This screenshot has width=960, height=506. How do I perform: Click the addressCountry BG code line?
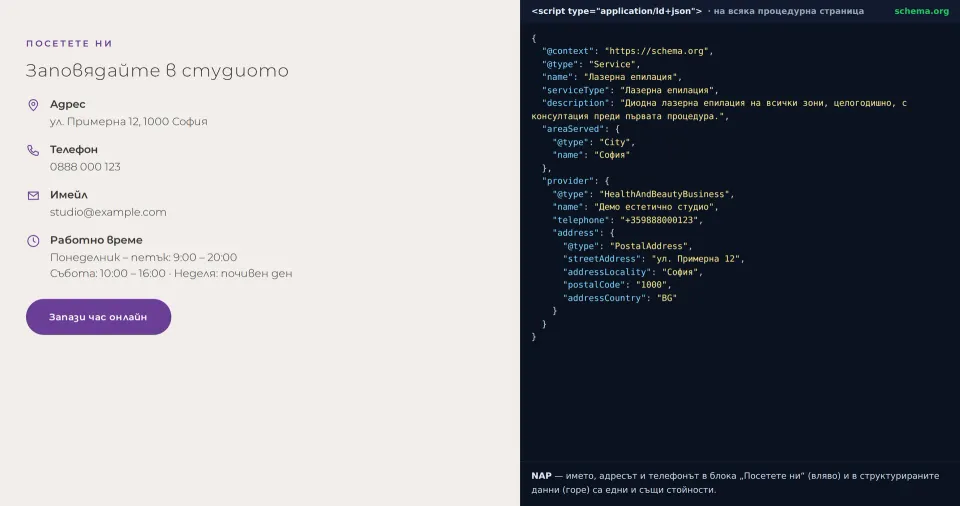(620, 298)
